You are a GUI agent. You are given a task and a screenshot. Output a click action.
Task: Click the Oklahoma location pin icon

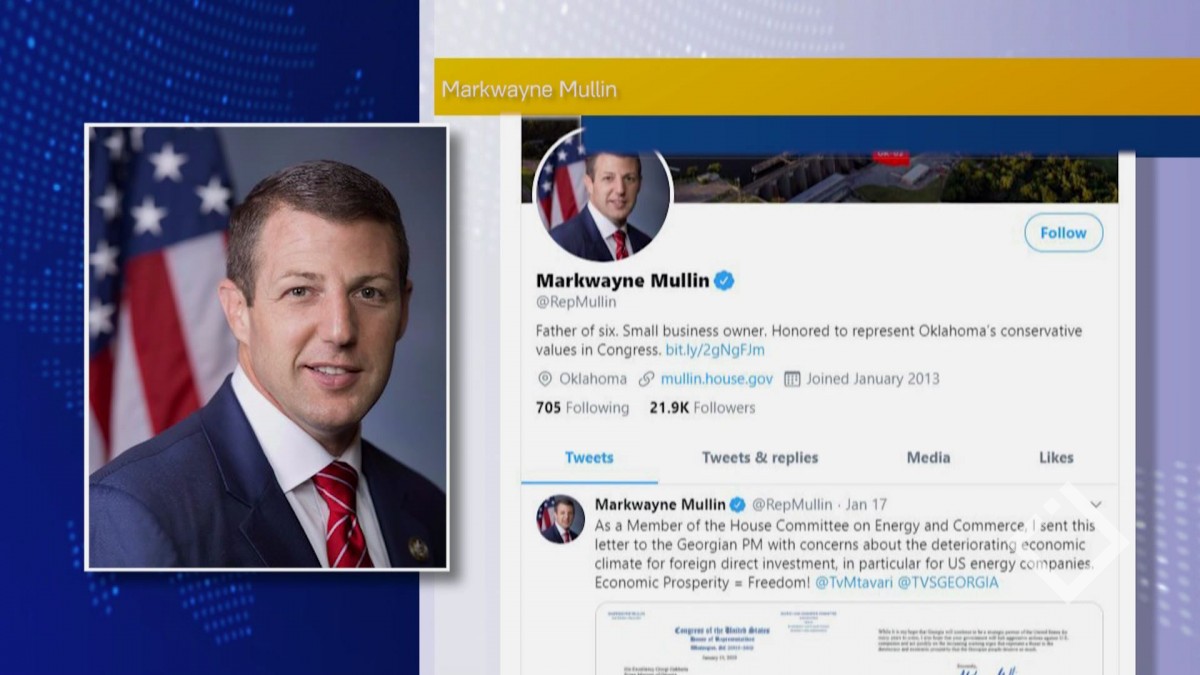[545, 379]
